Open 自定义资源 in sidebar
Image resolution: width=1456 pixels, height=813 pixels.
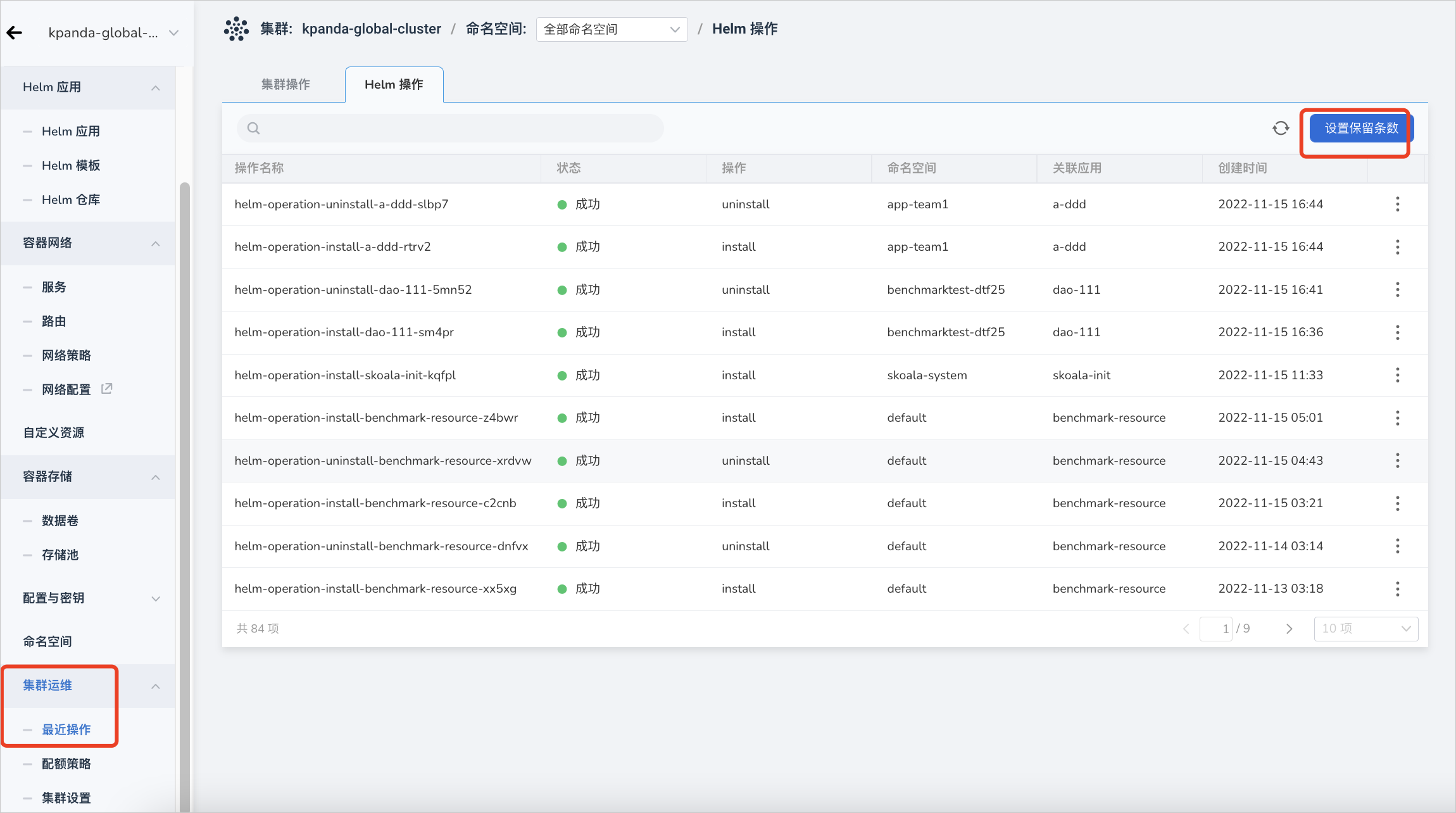pyautogui.click(x=54, y=433)
